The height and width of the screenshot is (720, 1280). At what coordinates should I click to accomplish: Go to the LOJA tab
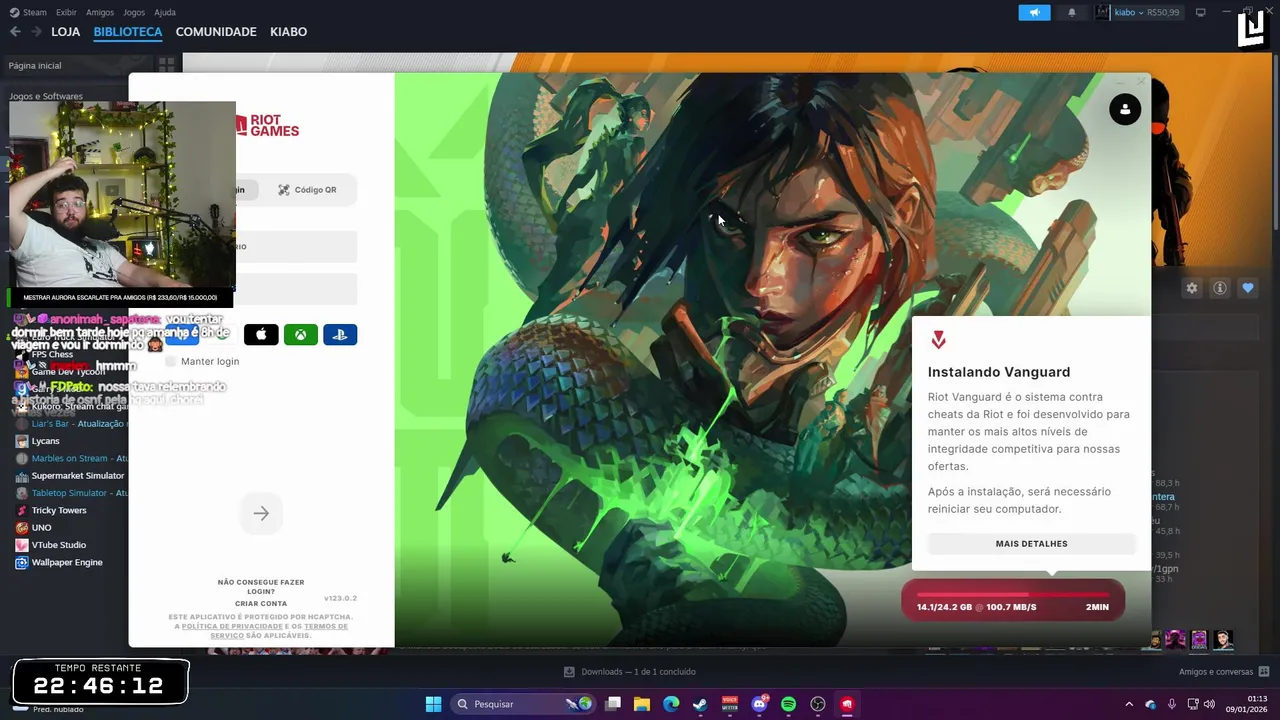click(65, 32)
